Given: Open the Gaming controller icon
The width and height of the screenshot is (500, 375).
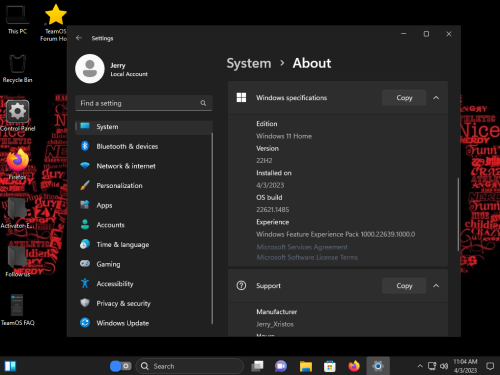Looking at the screenshot, I should 85,264.
